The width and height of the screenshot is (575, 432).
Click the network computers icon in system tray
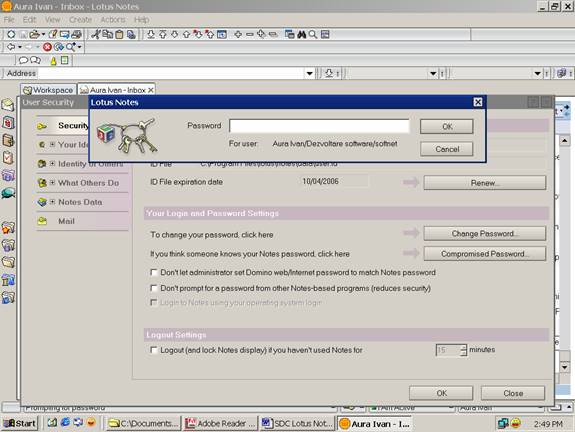(503, 424)
